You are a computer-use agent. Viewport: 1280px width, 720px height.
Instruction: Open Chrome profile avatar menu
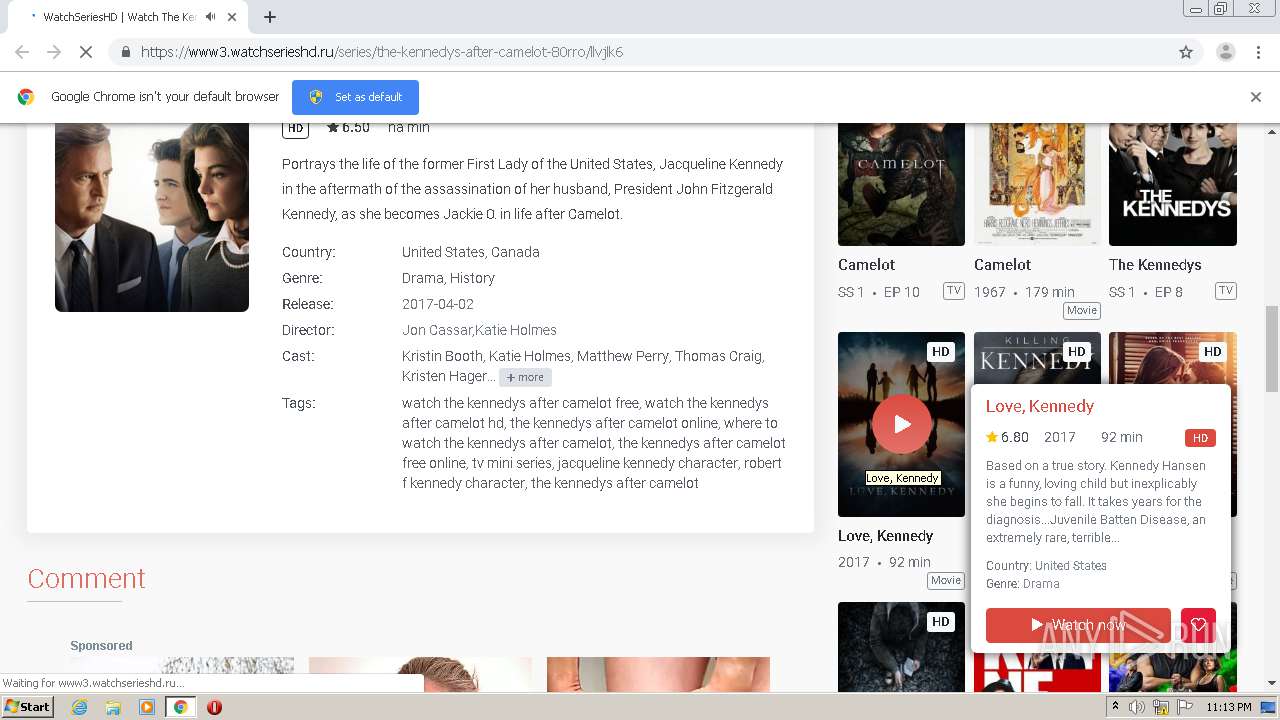(x=1225, y=52)
